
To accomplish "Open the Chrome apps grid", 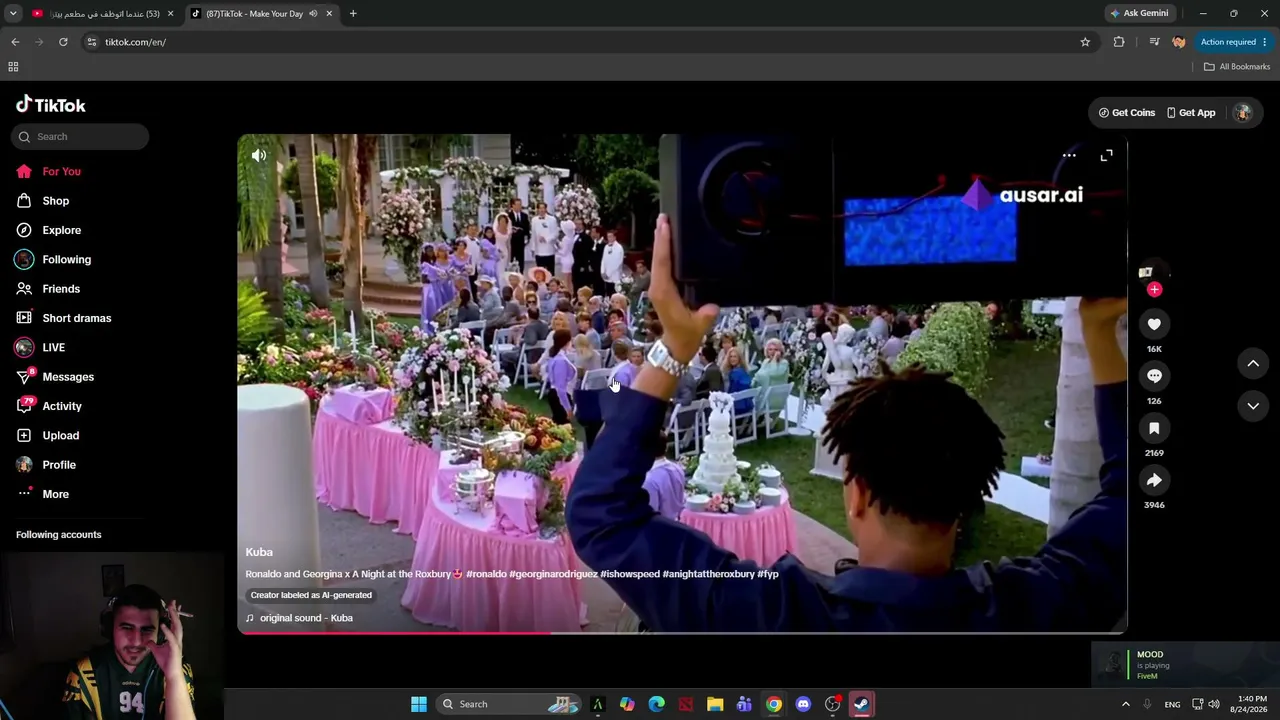I will 13,67.
